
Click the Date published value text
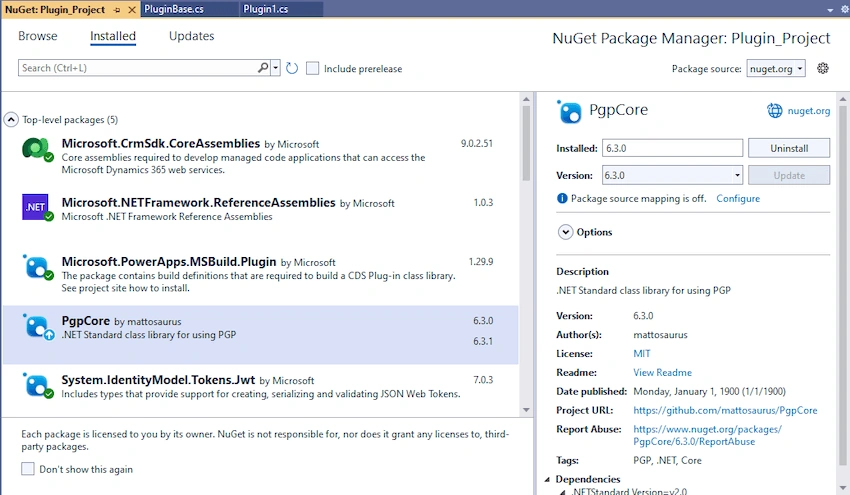pos(709,391)
